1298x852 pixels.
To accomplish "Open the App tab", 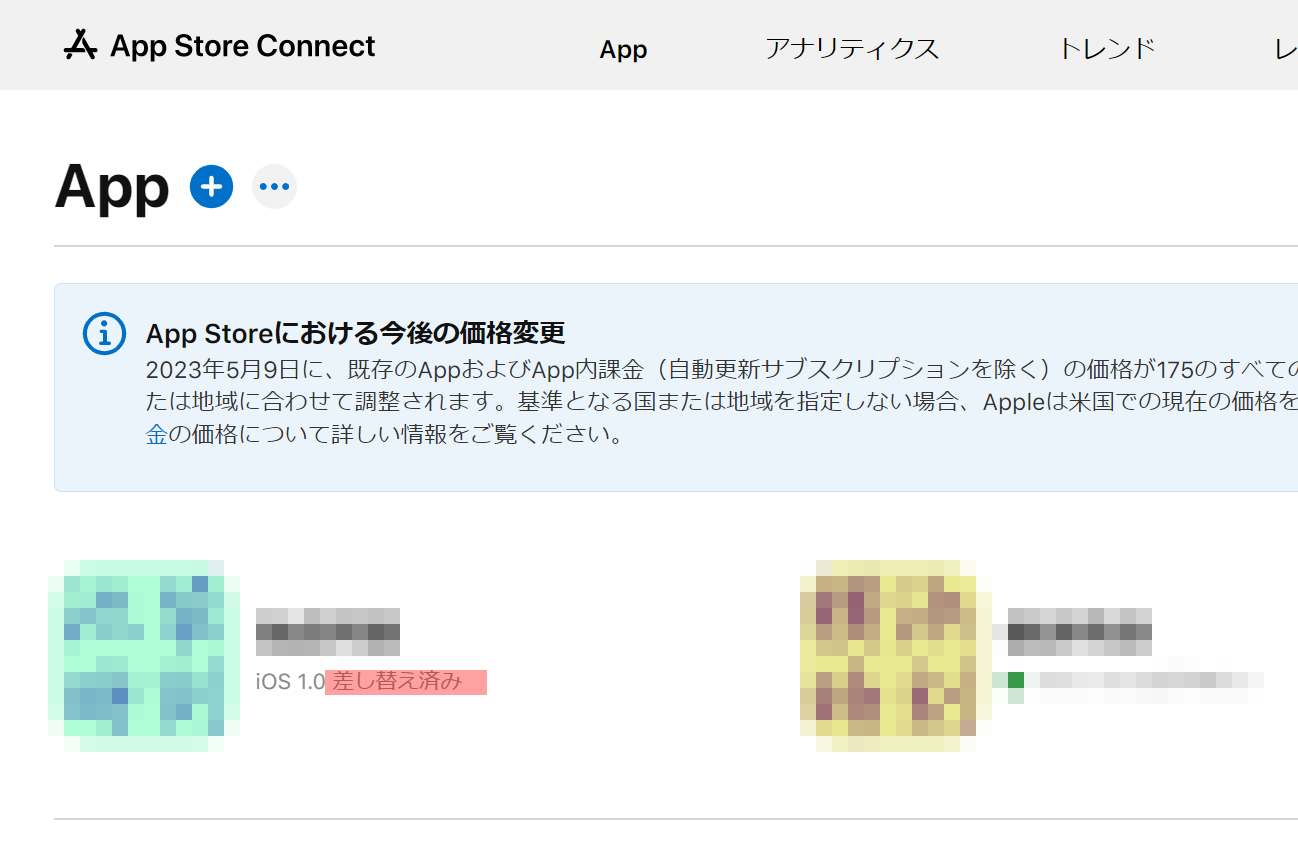I will [x=623, y=49].
